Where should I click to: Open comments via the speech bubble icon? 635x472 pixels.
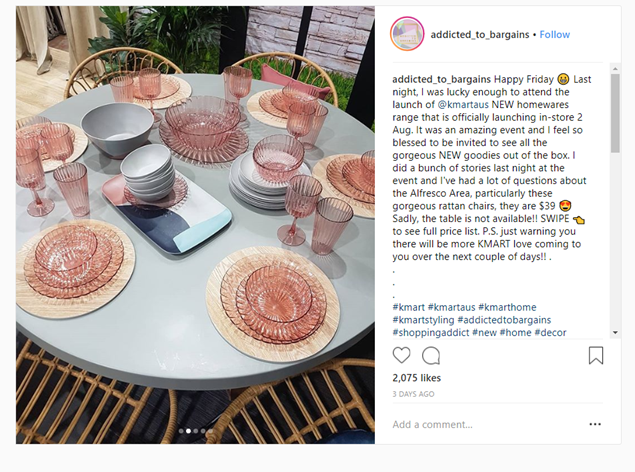point(431,356)
